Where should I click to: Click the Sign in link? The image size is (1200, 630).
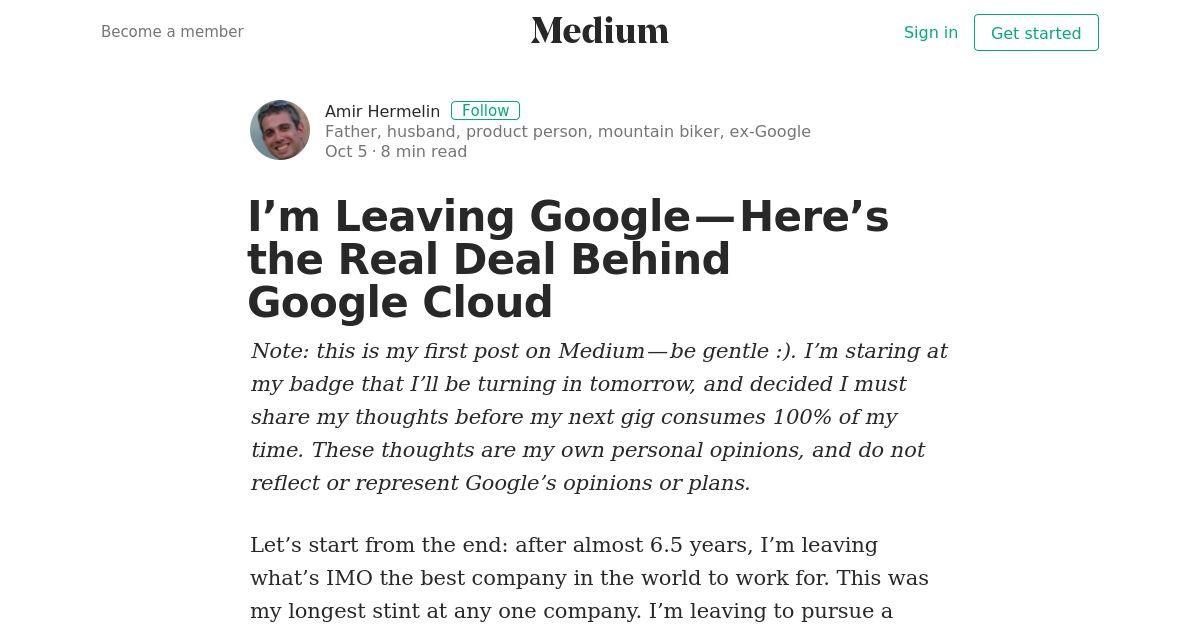point(931,32)
